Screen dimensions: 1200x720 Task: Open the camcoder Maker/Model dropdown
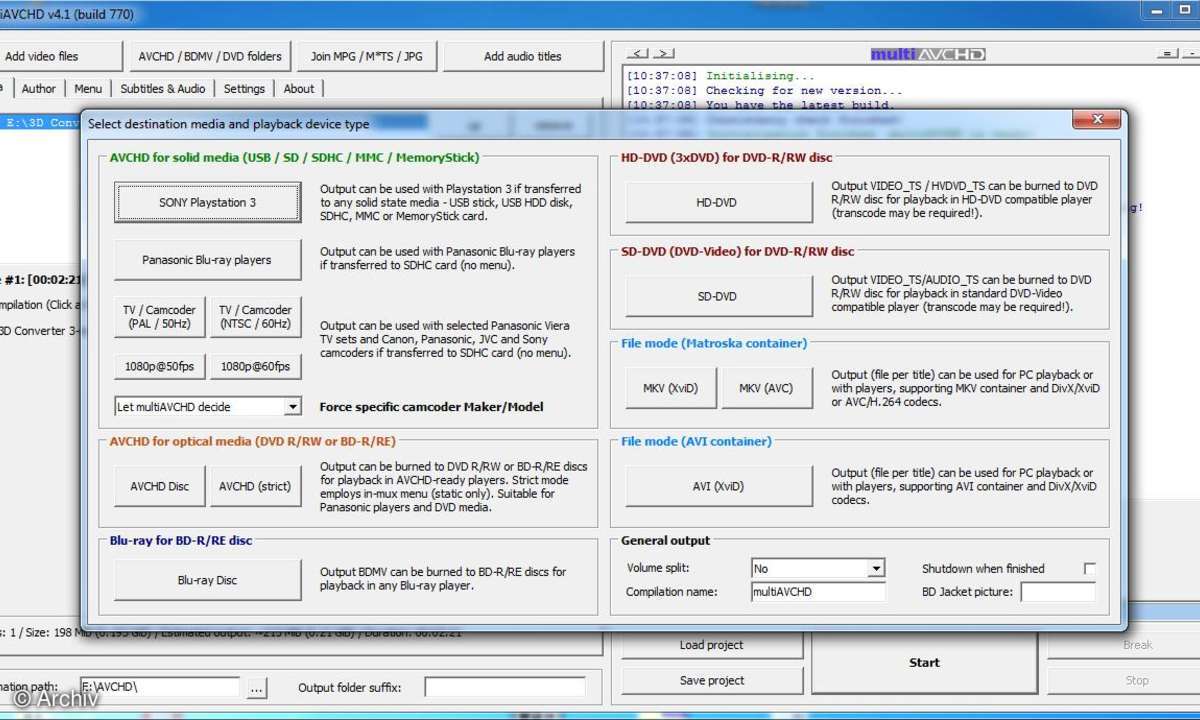[x=207, y=407]
